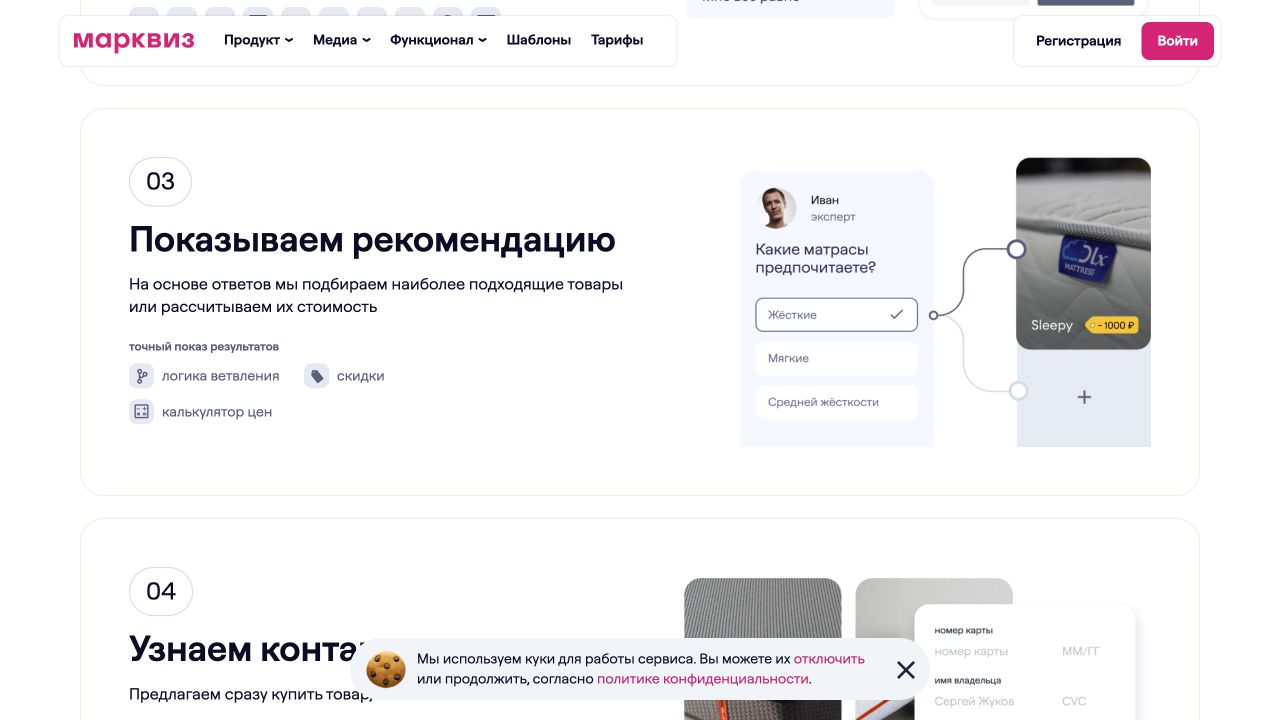Open the Тарифы page
This screenshot has height=720, width=1280.
coord(617,40)
